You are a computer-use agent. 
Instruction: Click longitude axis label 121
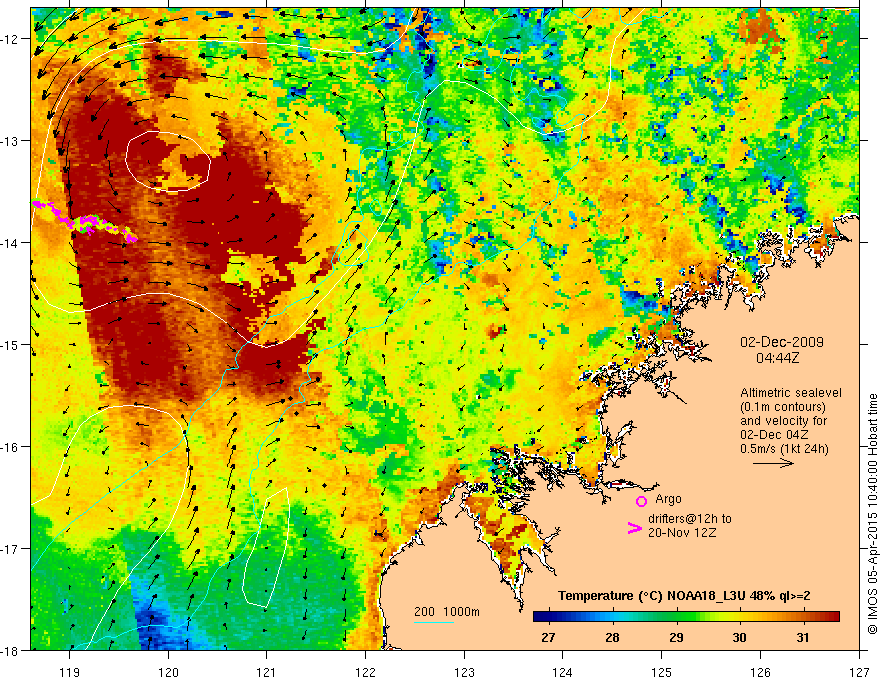click(x=267, y=672)
